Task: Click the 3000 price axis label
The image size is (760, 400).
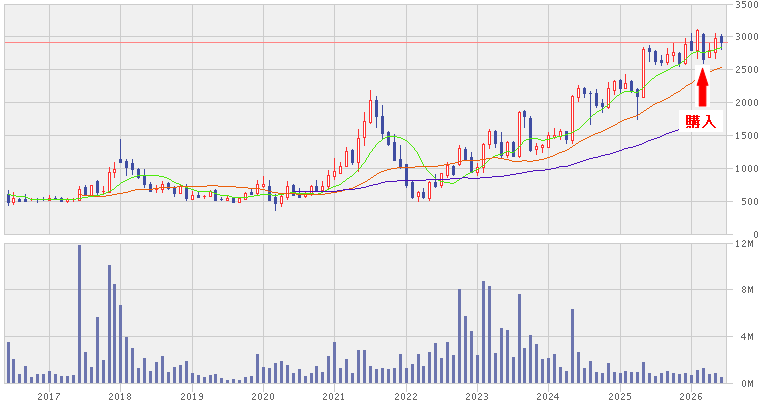Action: click(x=746, y=37)
